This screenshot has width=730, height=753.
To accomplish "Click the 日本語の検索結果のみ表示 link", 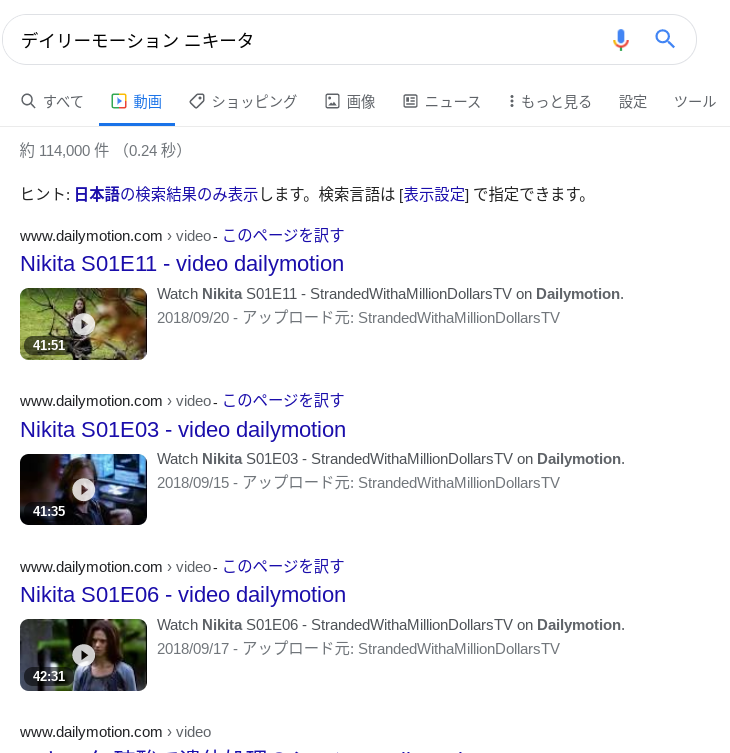I will click(166, 194).
